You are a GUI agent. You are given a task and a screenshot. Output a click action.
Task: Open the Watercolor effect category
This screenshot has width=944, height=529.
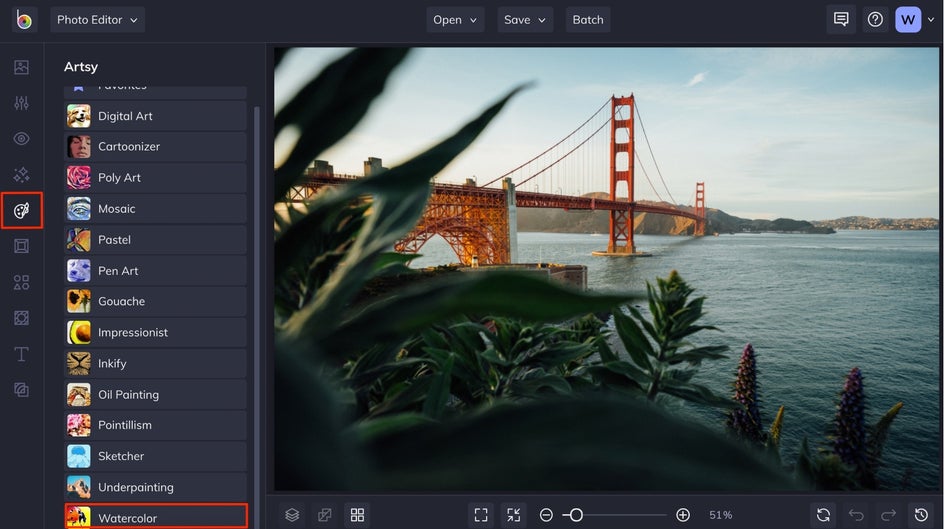click(155, 518)
